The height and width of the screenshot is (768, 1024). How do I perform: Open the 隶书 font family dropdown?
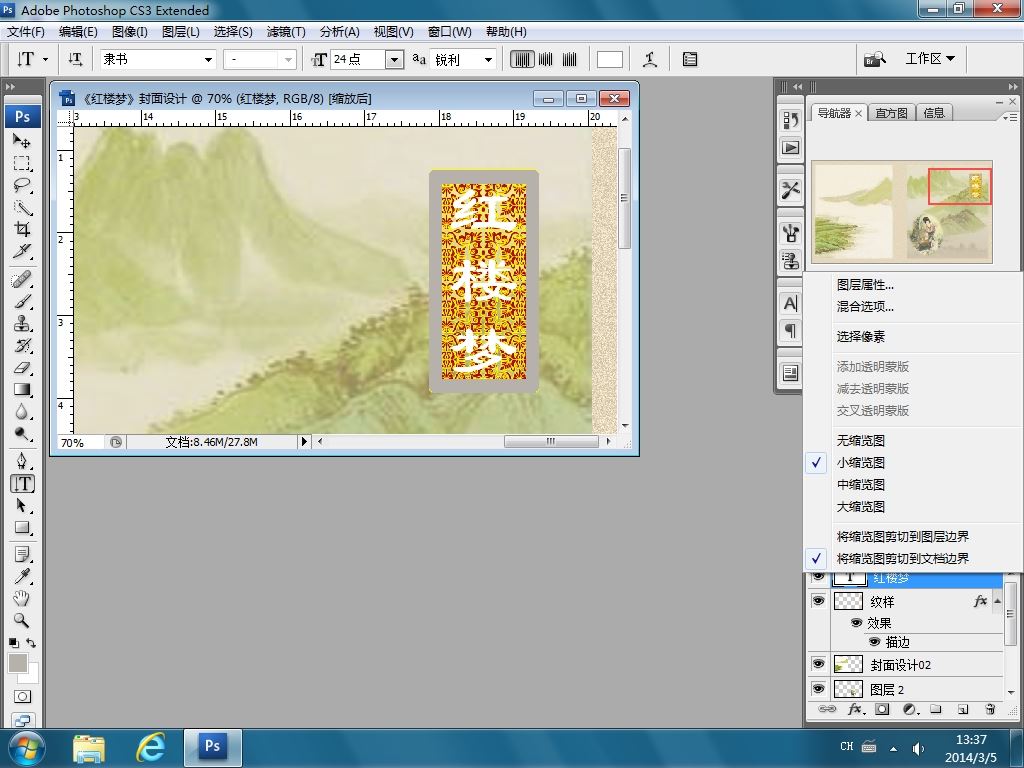pos(208,59)
